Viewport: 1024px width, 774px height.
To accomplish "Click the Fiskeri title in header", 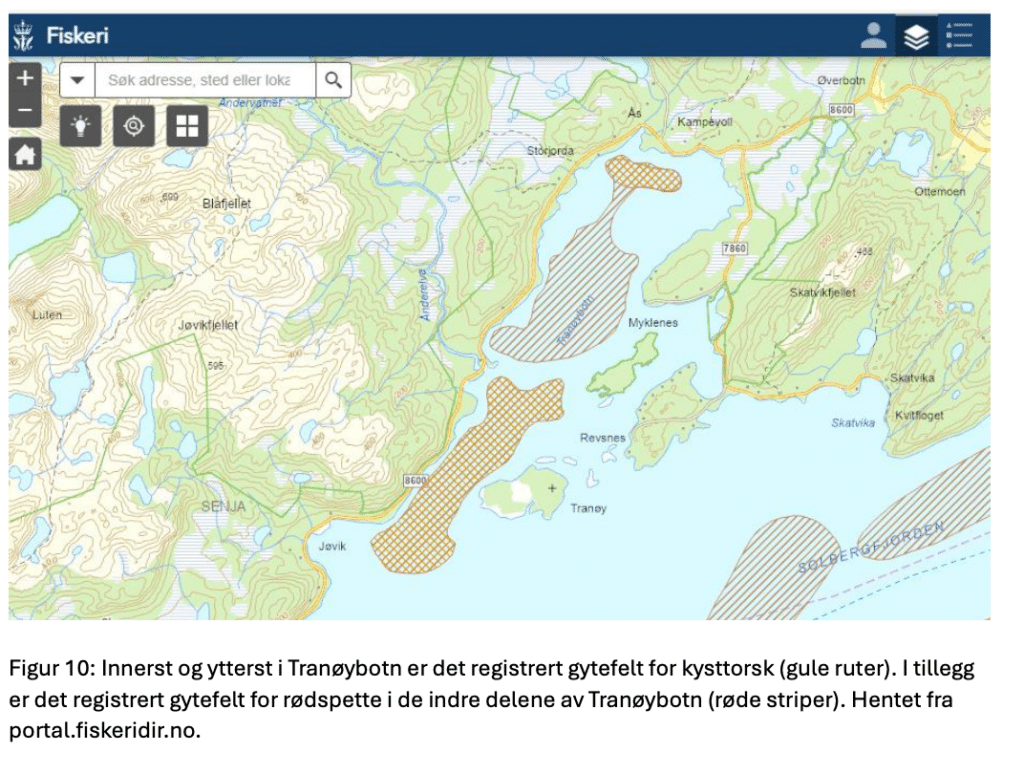I will pos(77,37).
